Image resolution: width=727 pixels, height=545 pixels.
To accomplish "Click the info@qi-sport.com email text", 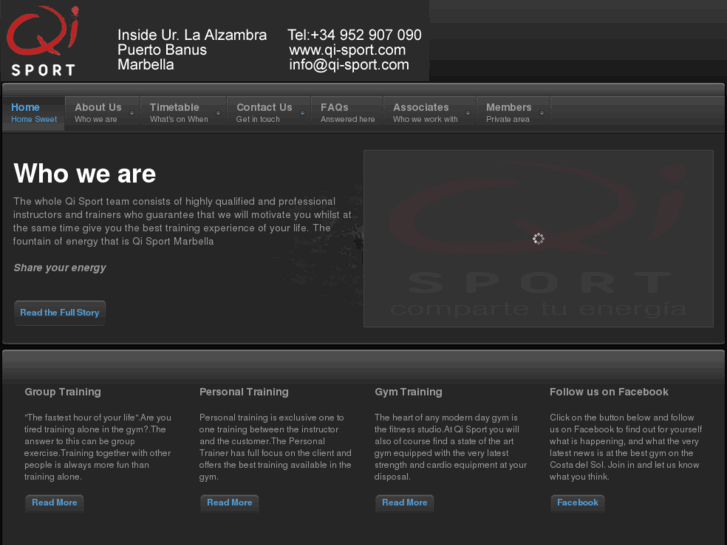I will (349, 65).
